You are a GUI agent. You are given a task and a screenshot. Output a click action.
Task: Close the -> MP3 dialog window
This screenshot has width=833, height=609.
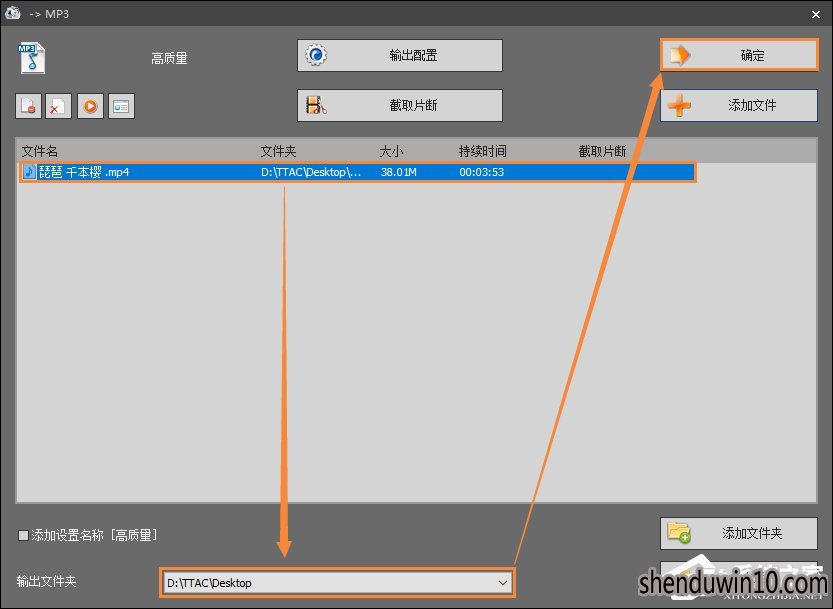(816, 14)
